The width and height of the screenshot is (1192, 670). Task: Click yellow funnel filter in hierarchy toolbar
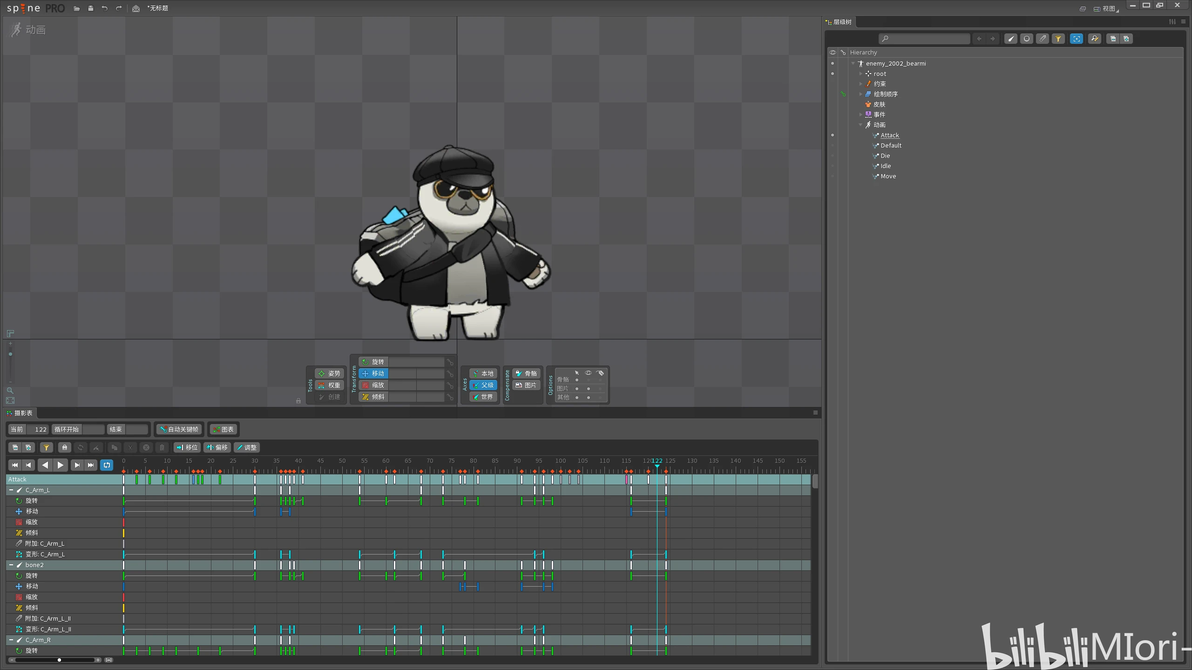[x=1058, y=39]
